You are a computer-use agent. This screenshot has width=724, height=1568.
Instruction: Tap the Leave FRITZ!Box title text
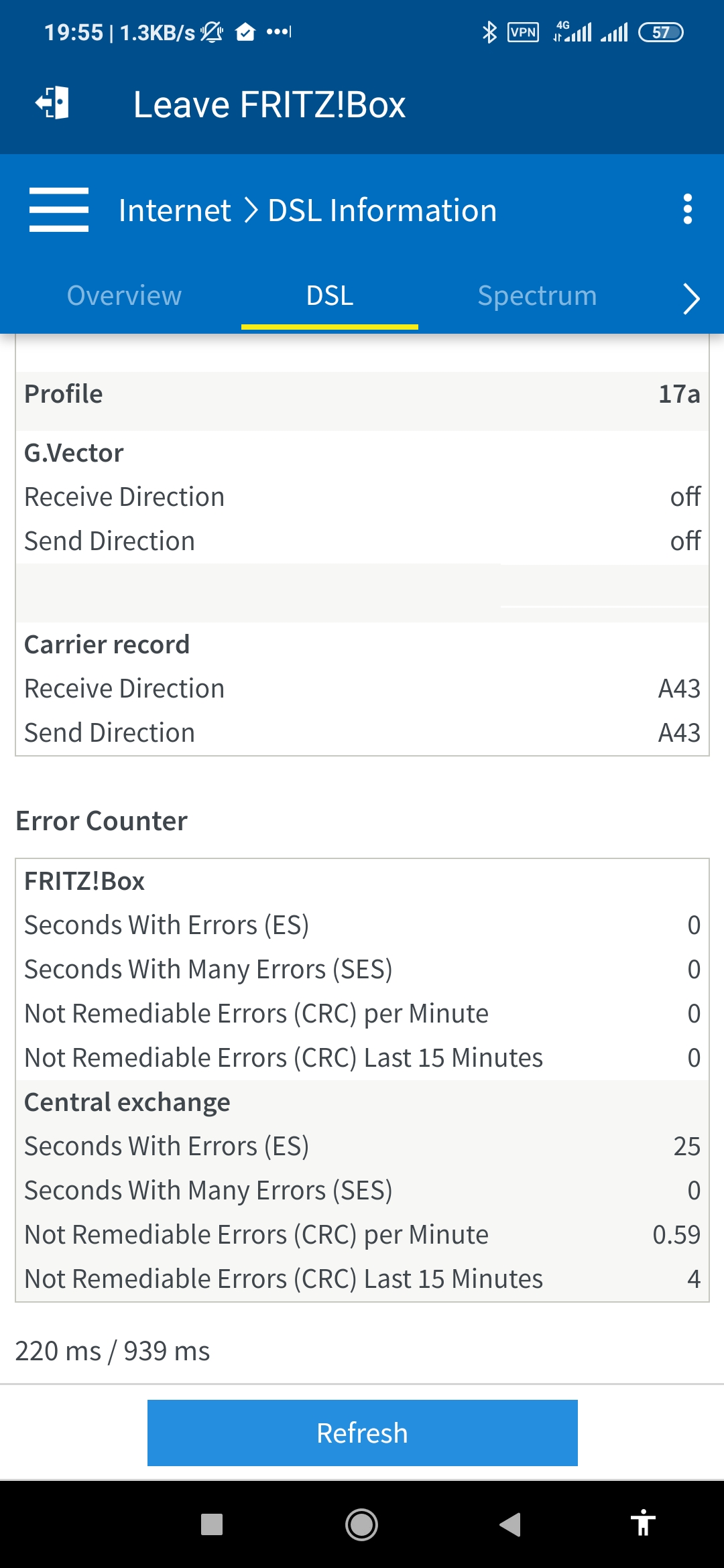(x=269, y=105)
